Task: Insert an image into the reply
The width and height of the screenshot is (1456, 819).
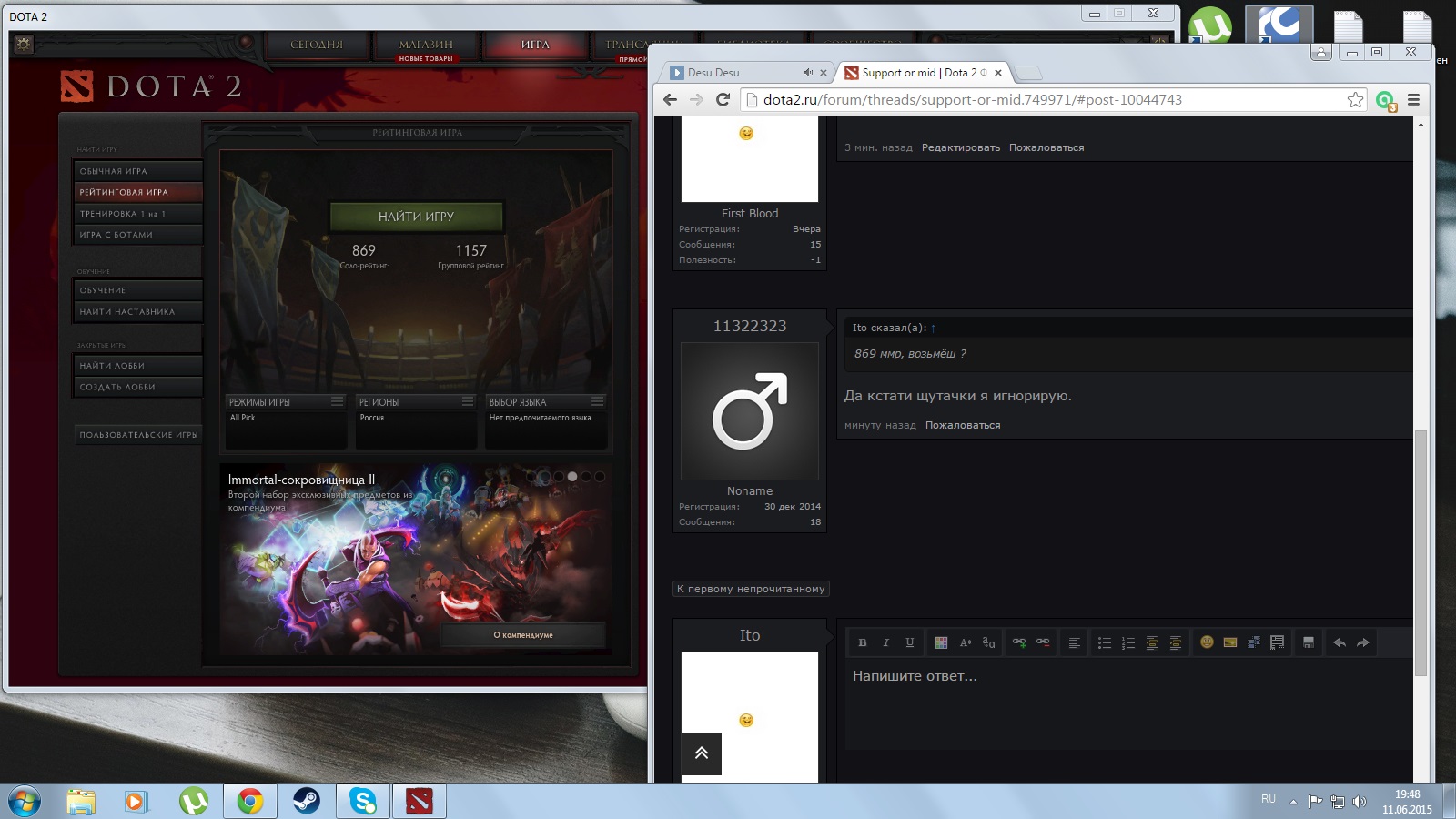Action: (x=1230, y=642)
